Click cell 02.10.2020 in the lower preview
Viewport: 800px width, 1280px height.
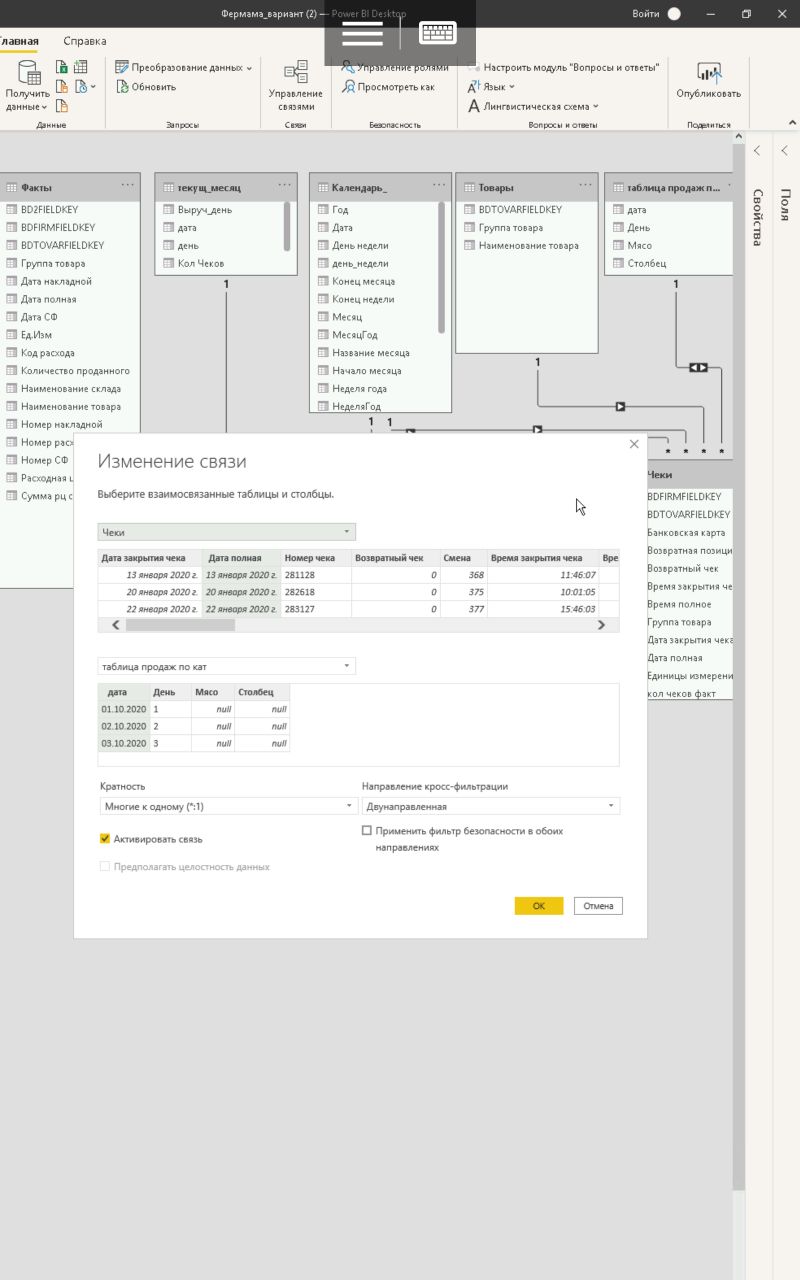click(124, 726)
